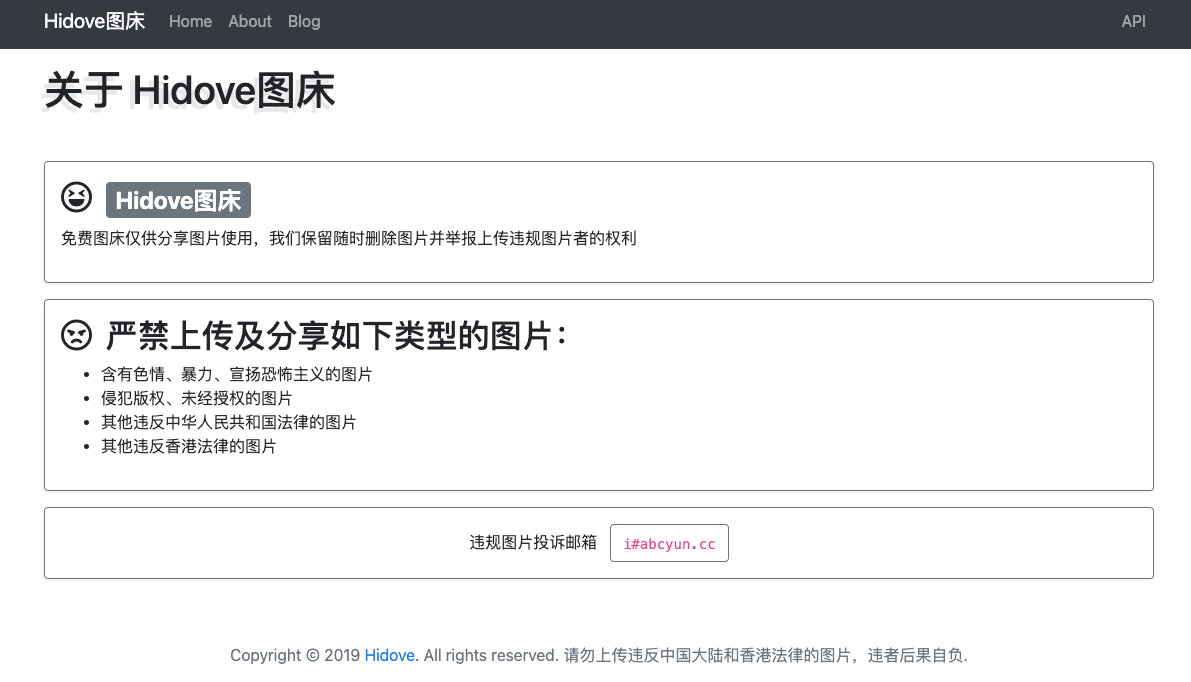Click list item 侵犯版权、未经授权的图片
1191x682 pixels.
pyautogui.click(x=197, y=398)
